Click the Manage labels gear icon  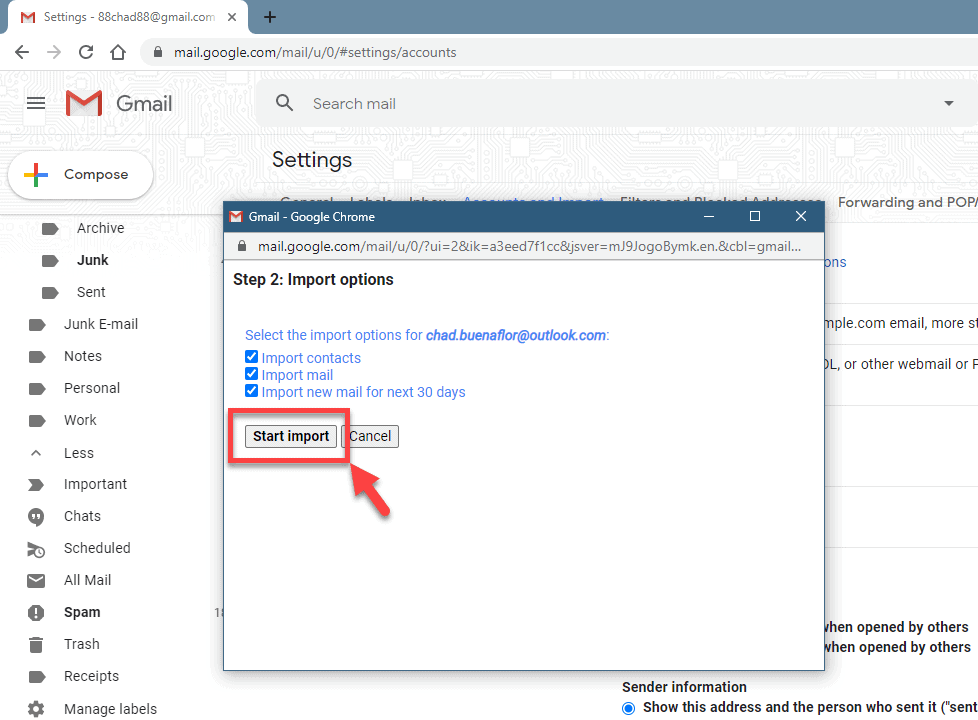[36, 709]
